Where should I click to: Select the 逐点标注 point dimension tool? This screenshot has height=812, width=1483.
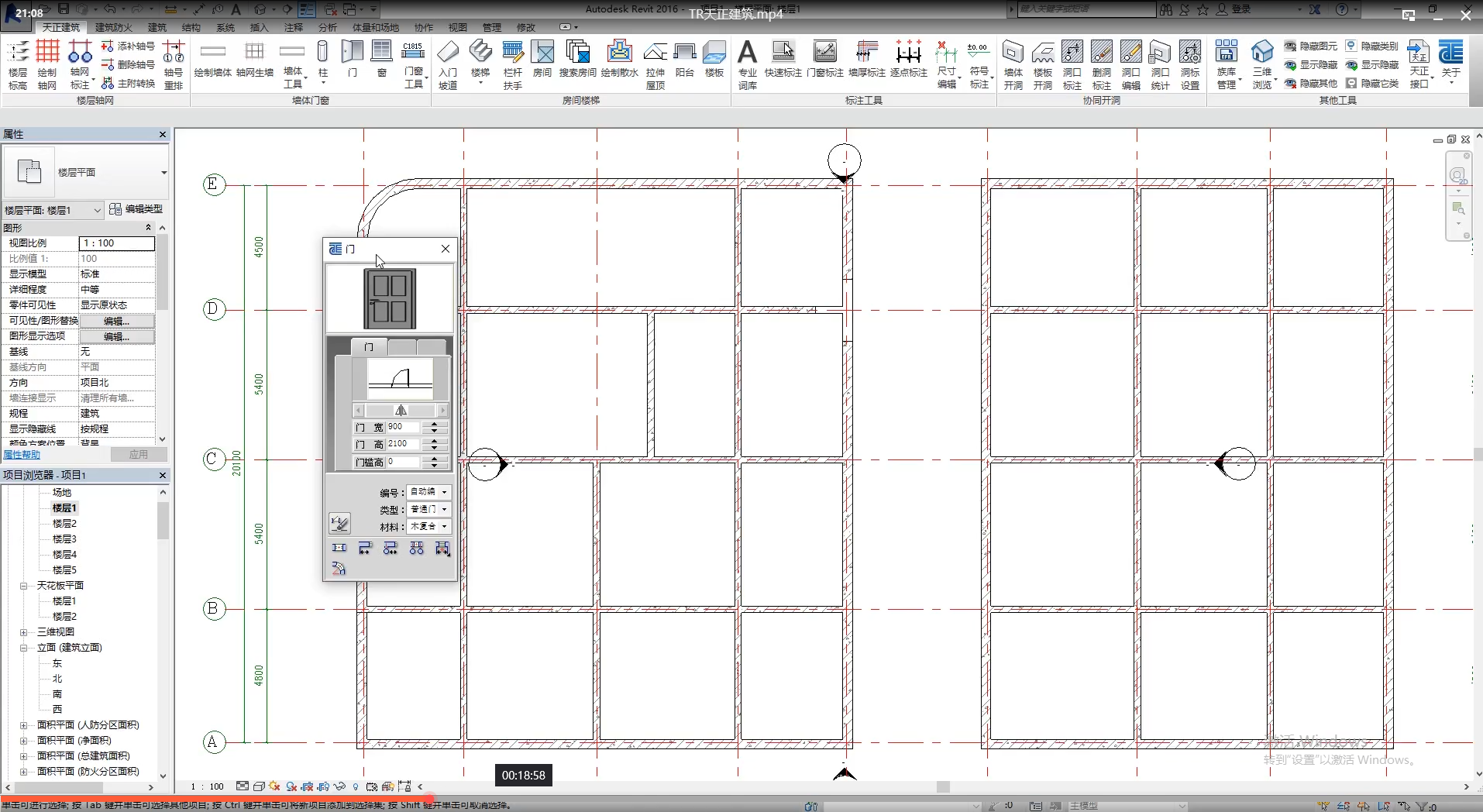click(908, 60)
